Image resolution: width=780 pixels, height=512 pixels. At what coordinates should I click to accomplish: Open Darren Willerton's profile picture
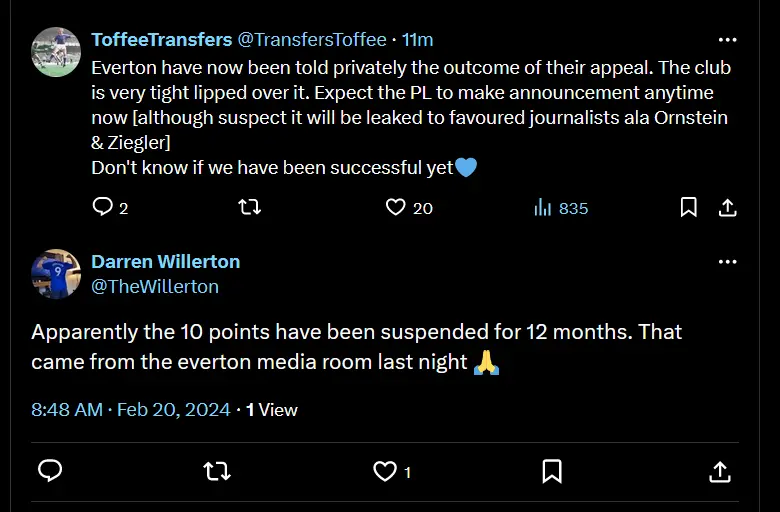(x=56, y=274)
